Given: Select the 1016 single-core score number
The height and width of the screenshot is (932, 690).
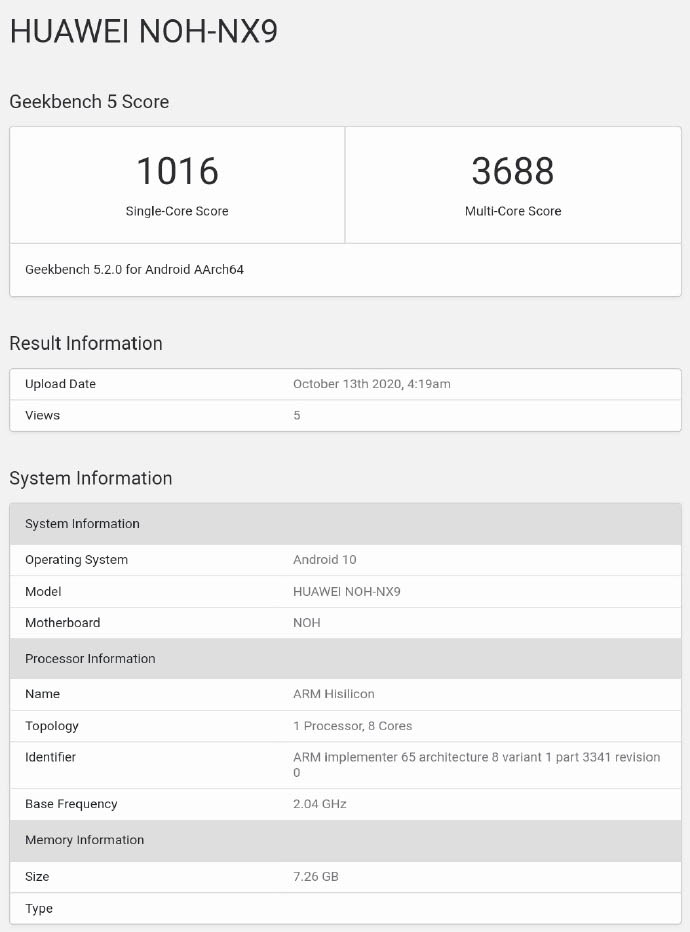Looking at the screenshot, I should (x=177, y=171).
